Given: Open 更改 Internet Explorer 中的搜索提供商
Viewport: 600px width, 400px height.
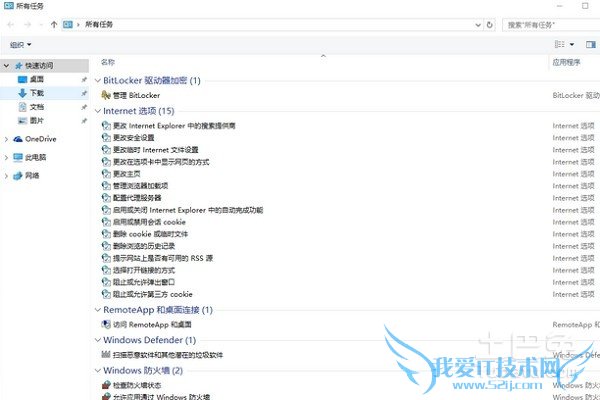Looking at the screenshot, I should pos(174,126).
